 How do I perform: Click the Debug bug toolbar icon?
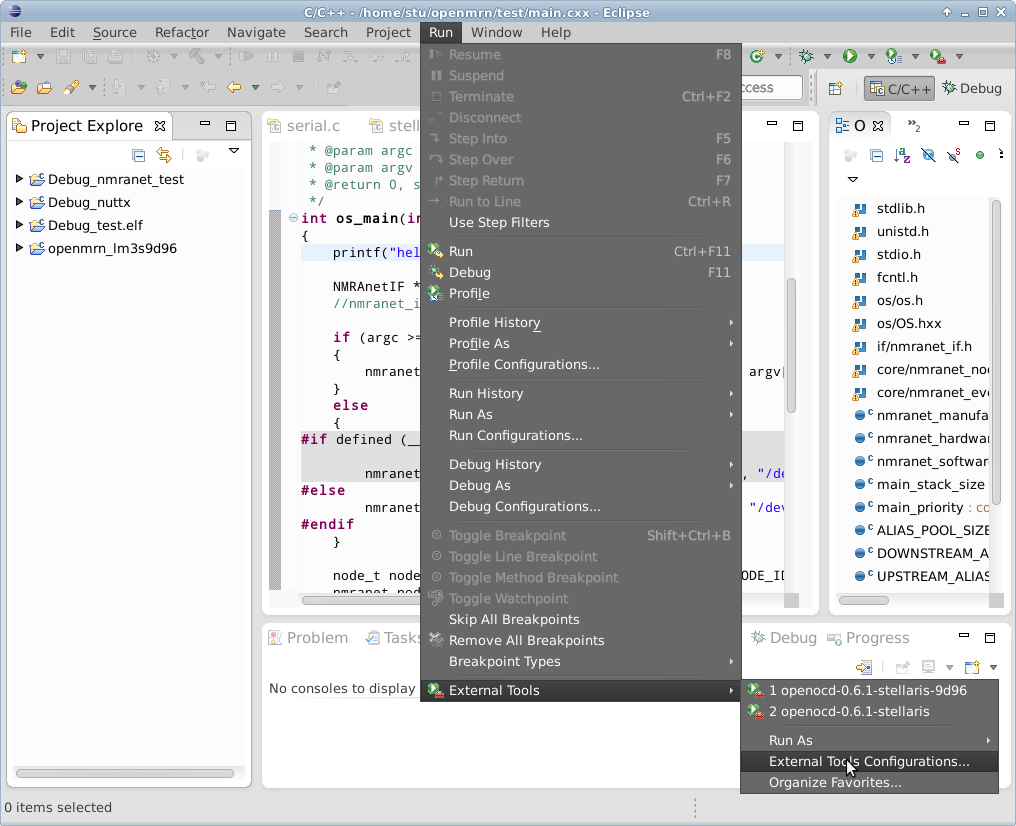click(805, 57)
